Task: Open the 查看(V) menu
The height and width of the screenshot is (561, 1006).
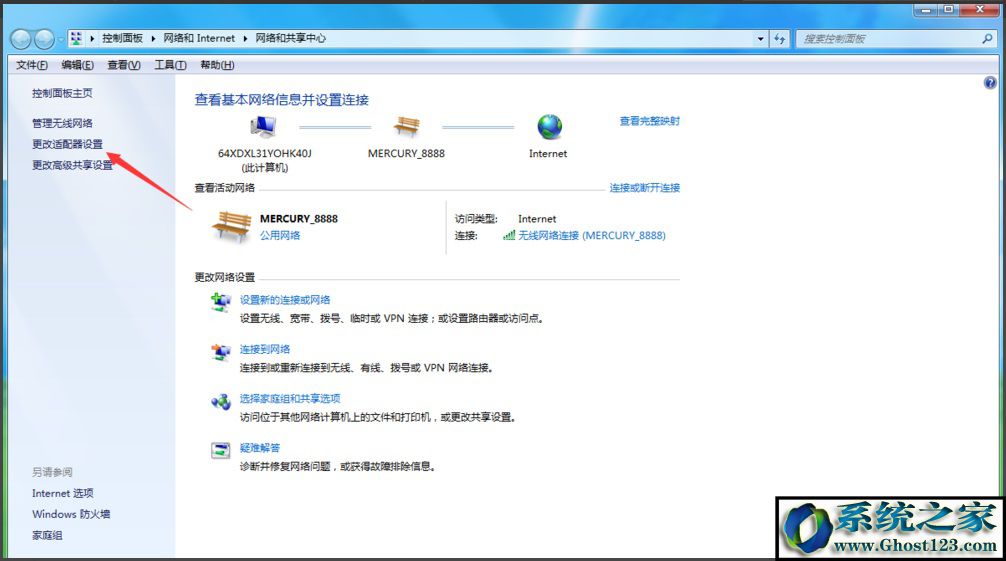Action: (x=124, y=65)
